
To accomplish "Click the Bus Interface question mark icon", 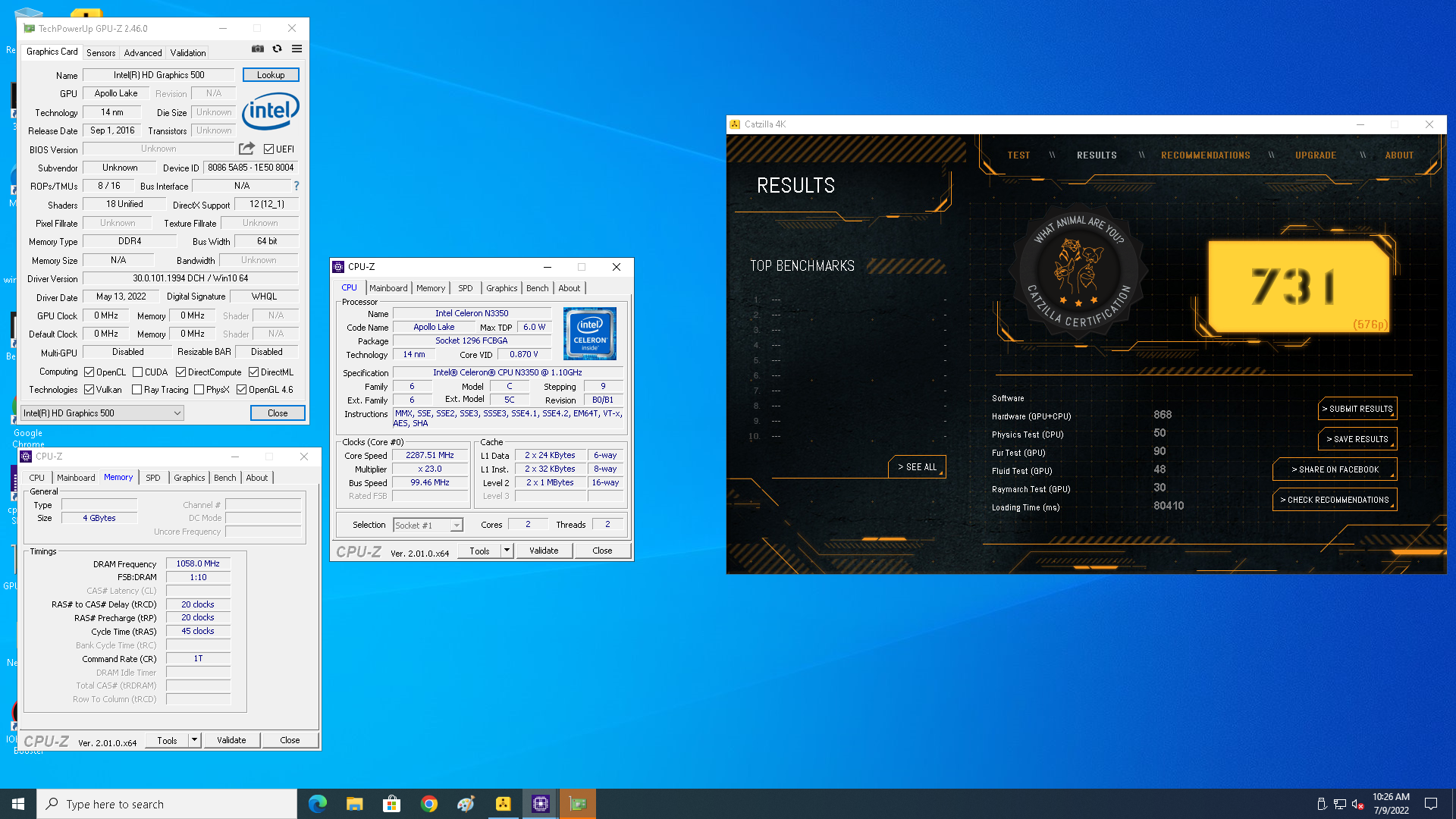I will pos(297,186).
